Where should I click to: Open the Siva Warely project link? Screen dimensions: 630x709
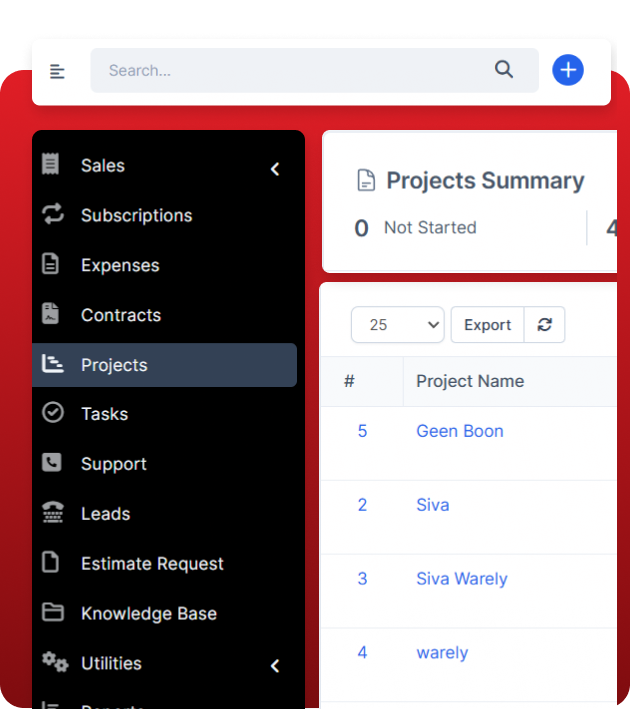click(x=461, y=579)
